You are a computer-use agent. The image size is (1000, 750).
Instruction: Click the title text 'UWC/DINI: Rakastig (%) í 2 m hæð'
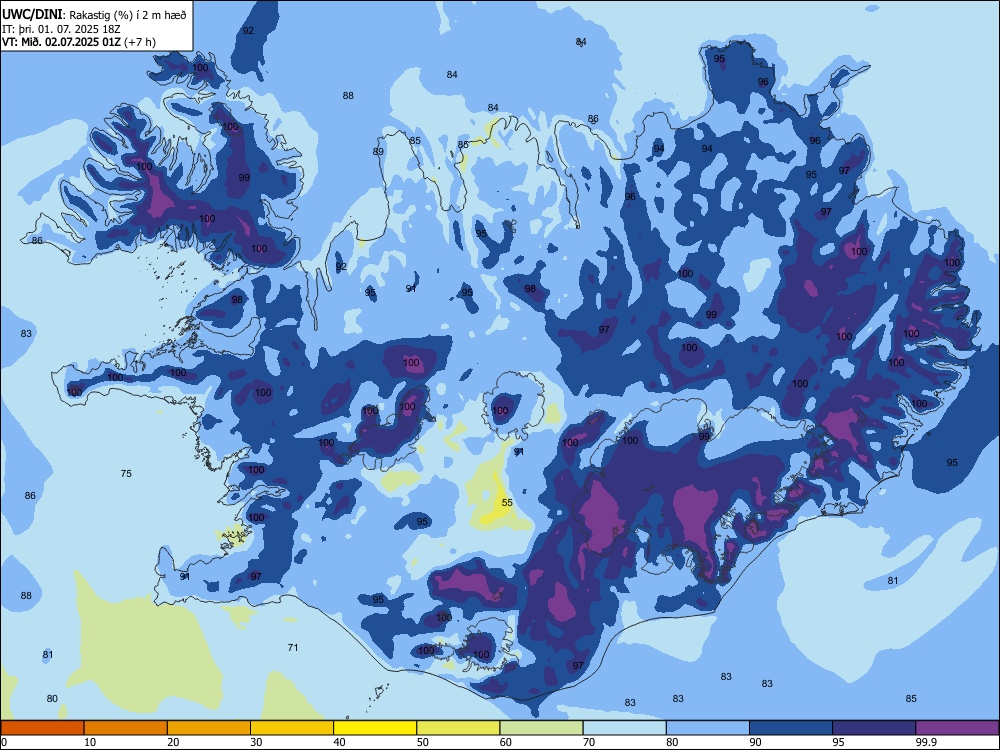[94, 15]
